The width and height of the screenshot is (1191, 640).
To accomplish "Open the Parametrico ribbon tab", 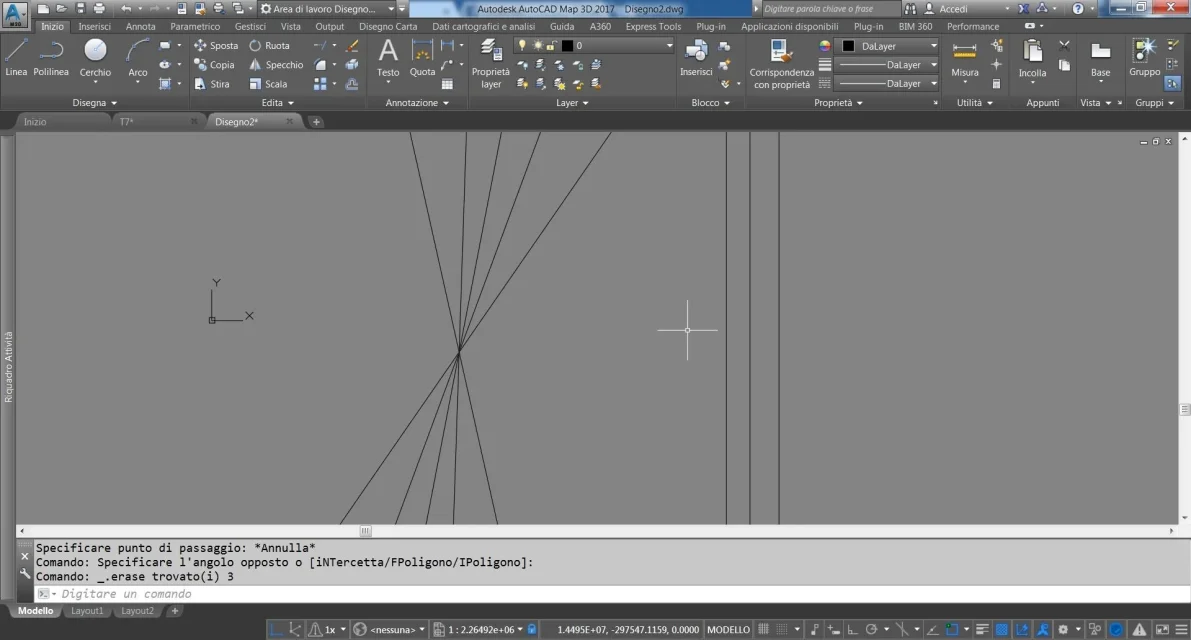I will [195, 26].
